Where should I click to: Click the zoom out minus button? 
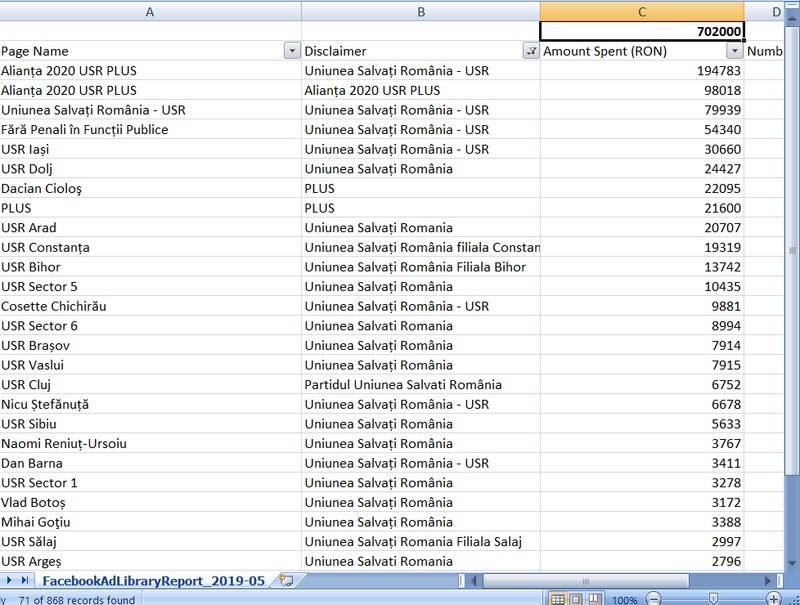[x=654, y=599]
